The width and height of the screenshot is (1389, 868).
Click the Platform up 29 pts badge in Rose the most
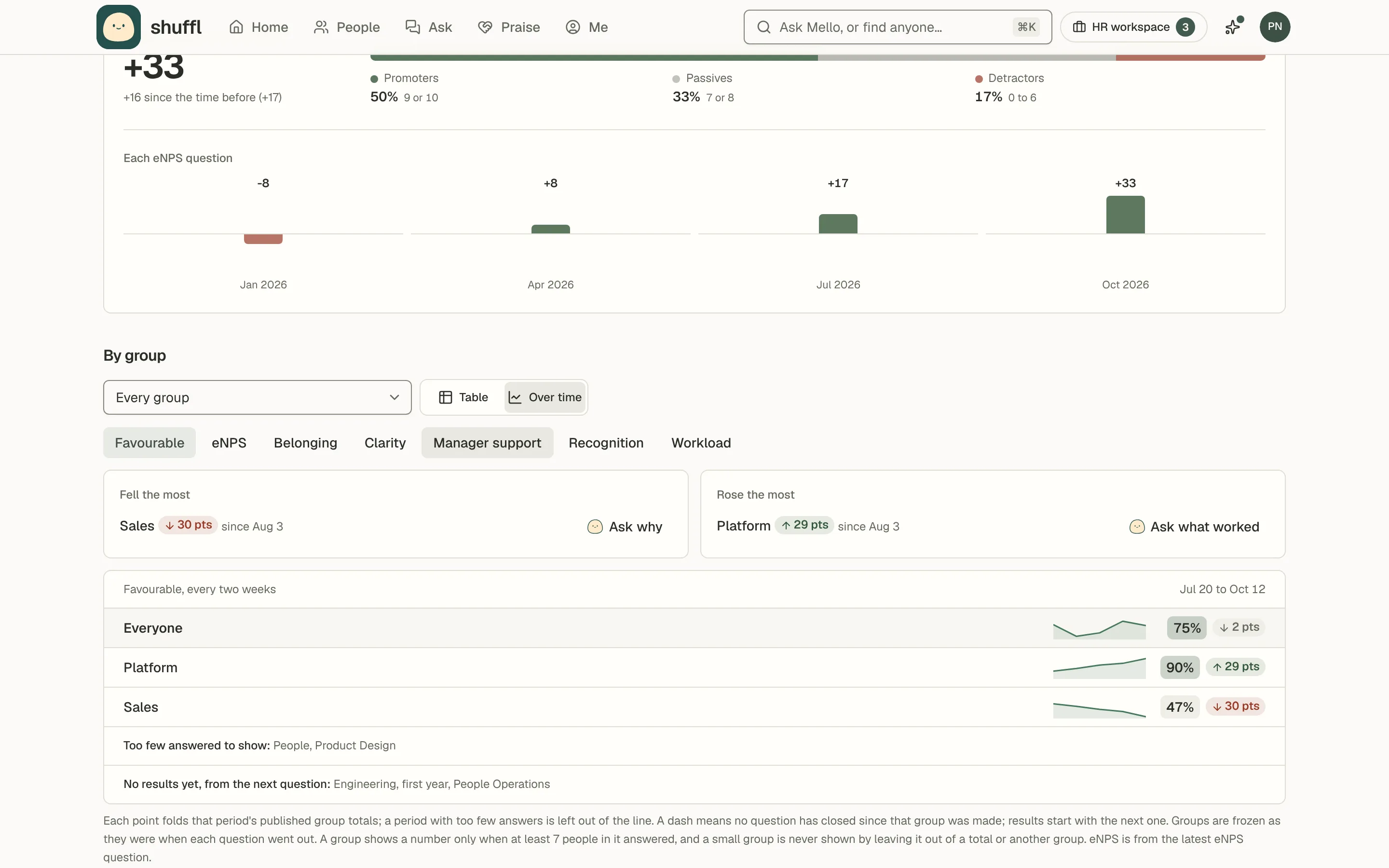tap(804, 525)
